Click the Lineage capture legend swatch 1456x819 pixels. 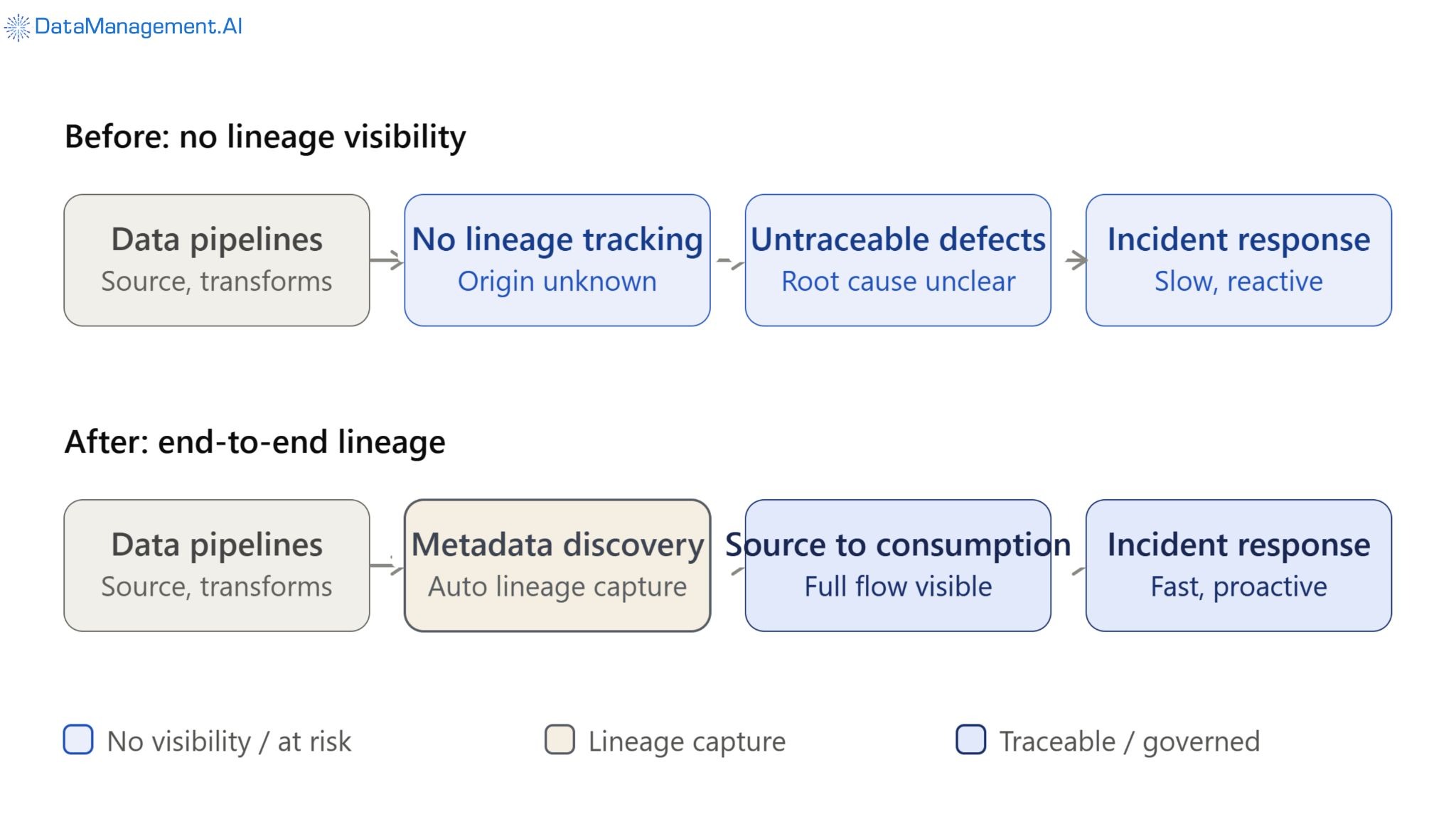(x=560, y=739)
